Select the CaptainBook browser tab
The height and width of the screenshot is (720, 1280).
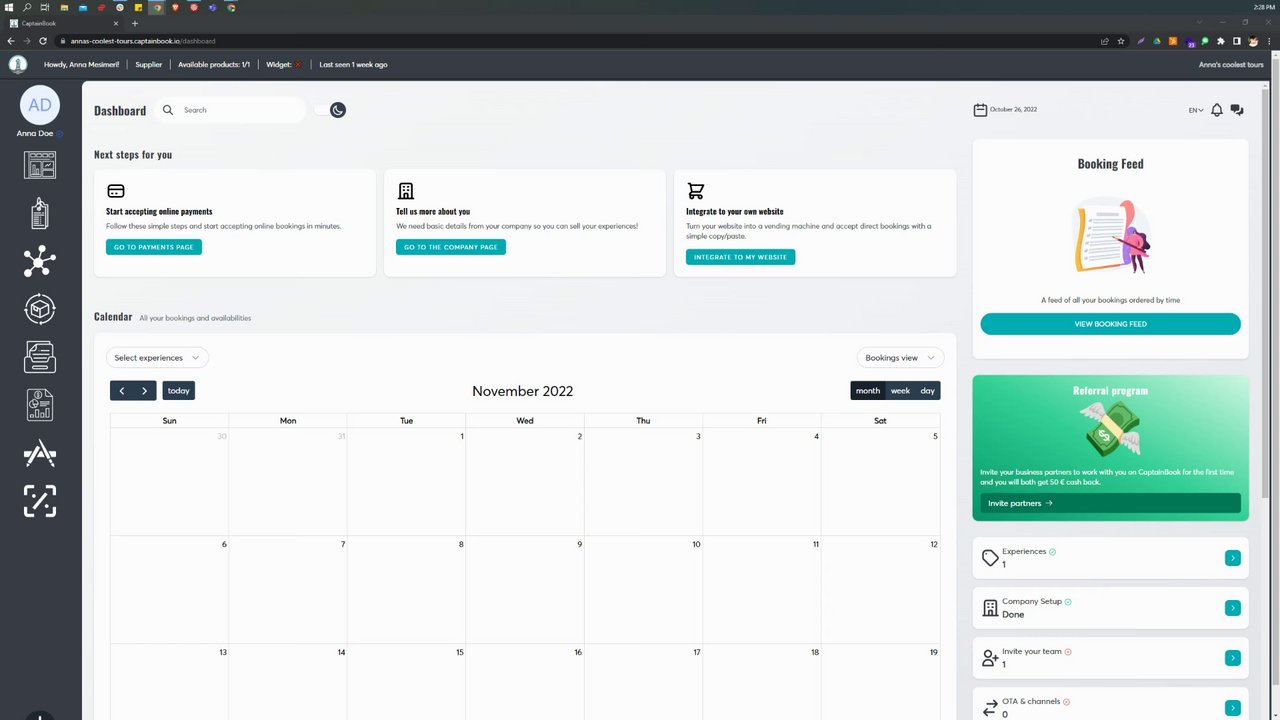tap(62, 23)
